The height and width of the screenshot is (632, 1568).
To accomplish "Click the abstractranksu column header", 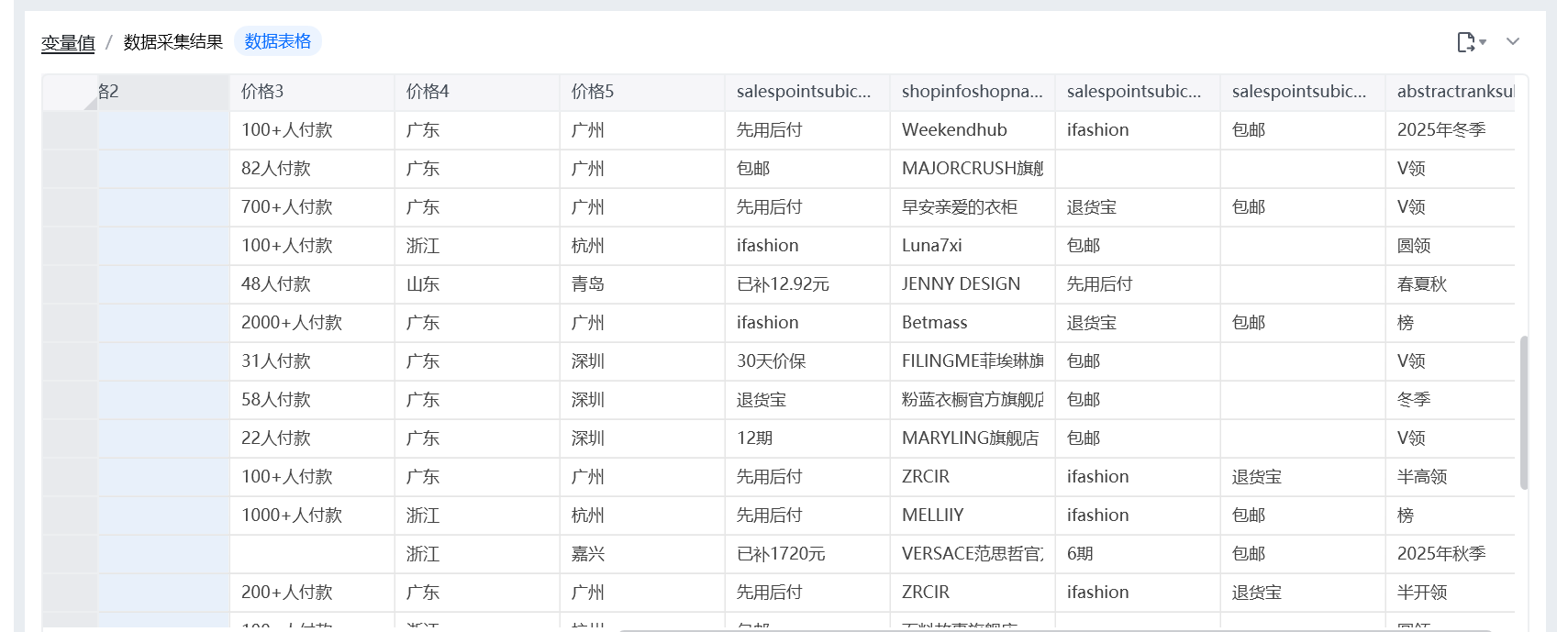I will point(1451,92).
